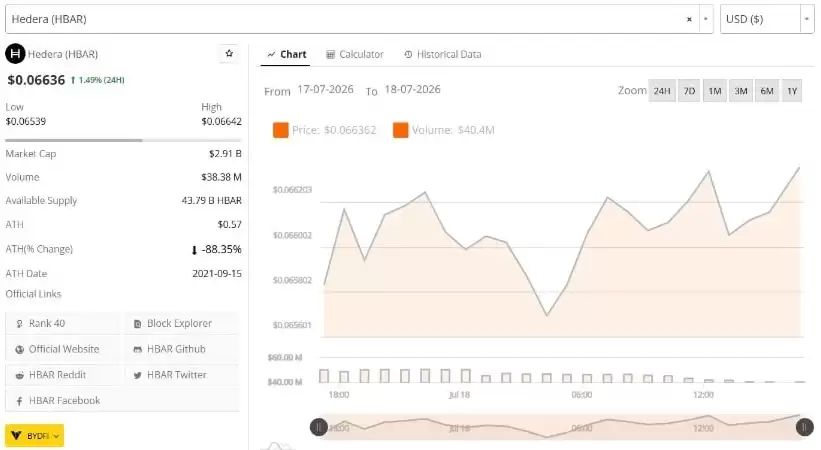Click the chart navigator range strip
Image resolution: width=821 pixels, height=450 pixels.
tap(561, 427)
